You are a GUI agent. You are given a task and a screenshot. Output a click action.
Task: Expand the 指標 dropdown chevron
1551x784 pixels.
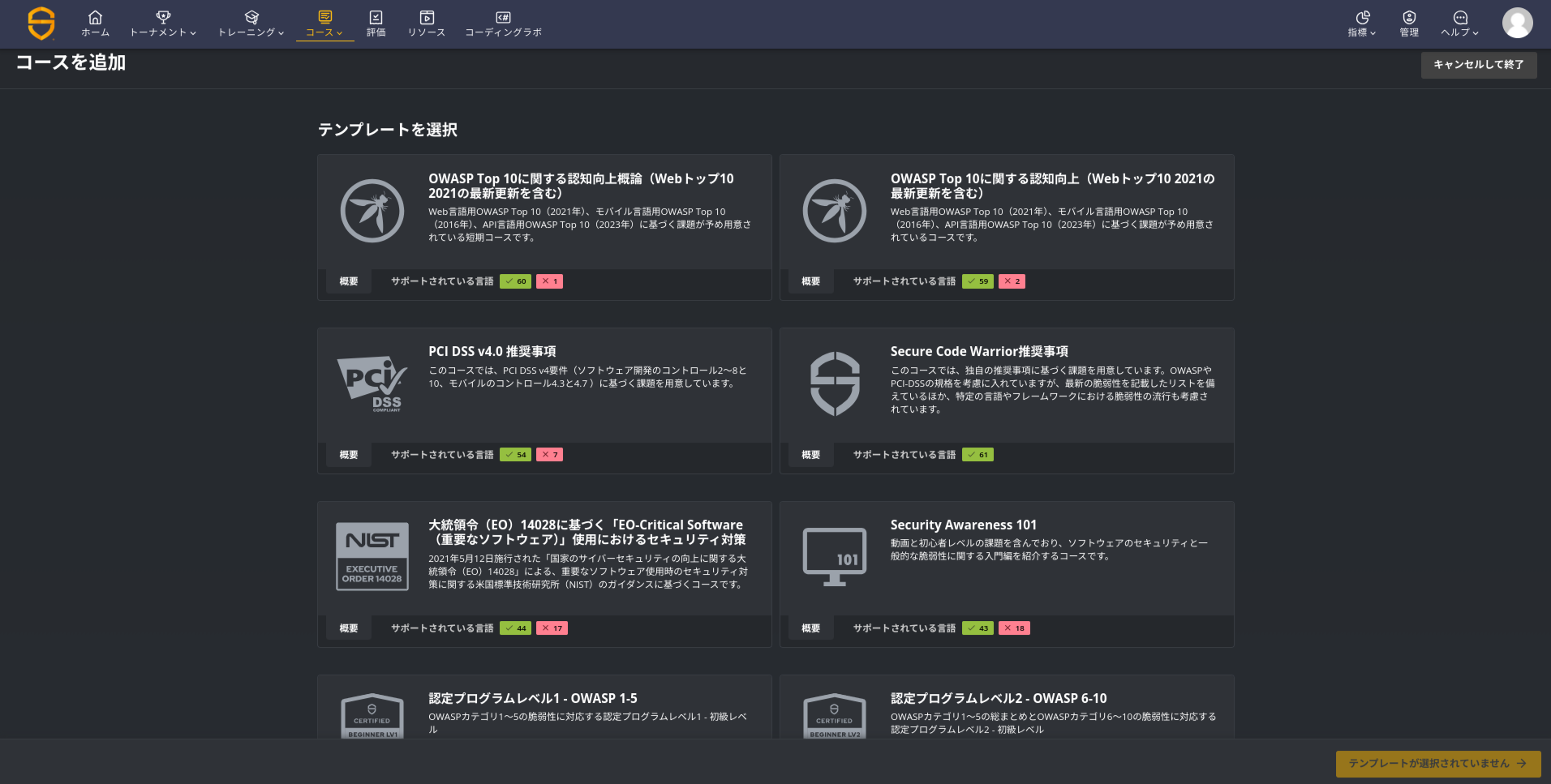coord(1373,33)
